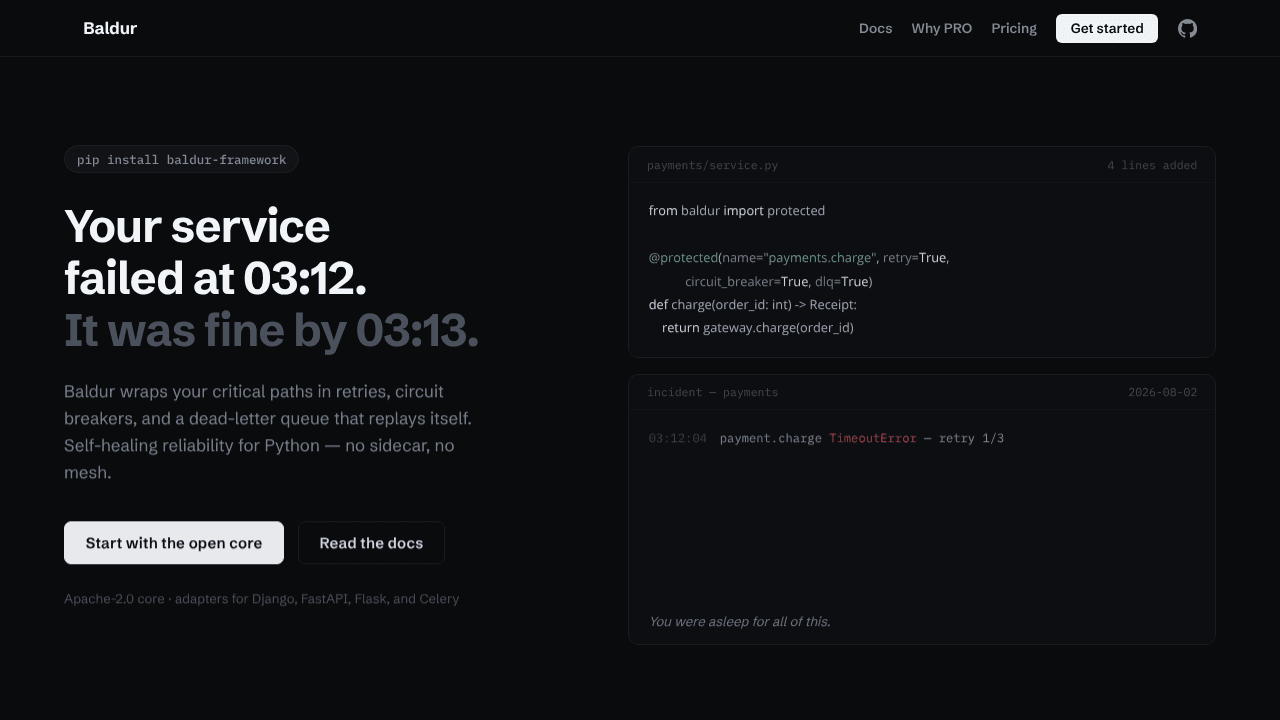Click the TimeoutError text

point(872,438)
